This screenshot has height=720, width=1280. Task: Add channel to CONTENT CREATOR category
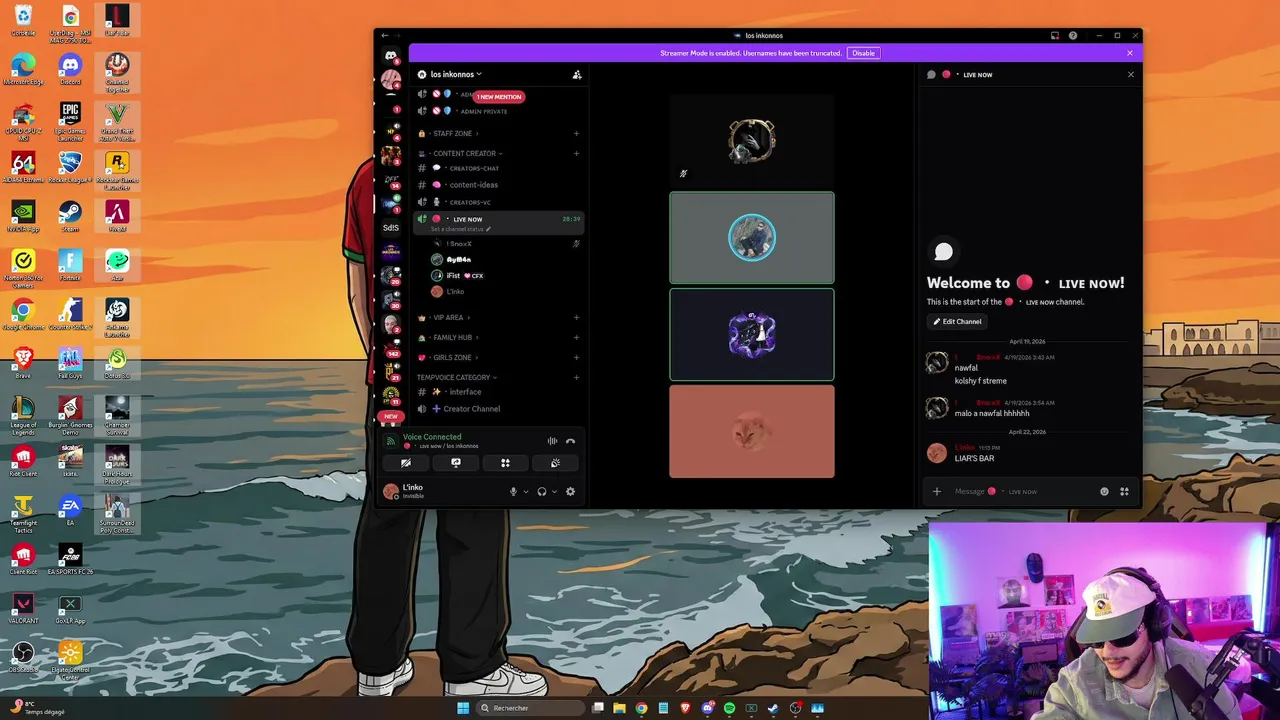pyautogui.click(x=576, y=153)
